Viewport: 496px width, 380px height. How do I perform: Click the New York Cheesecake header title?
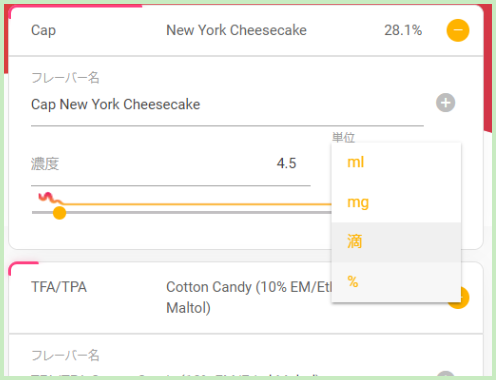click(236, 30)
